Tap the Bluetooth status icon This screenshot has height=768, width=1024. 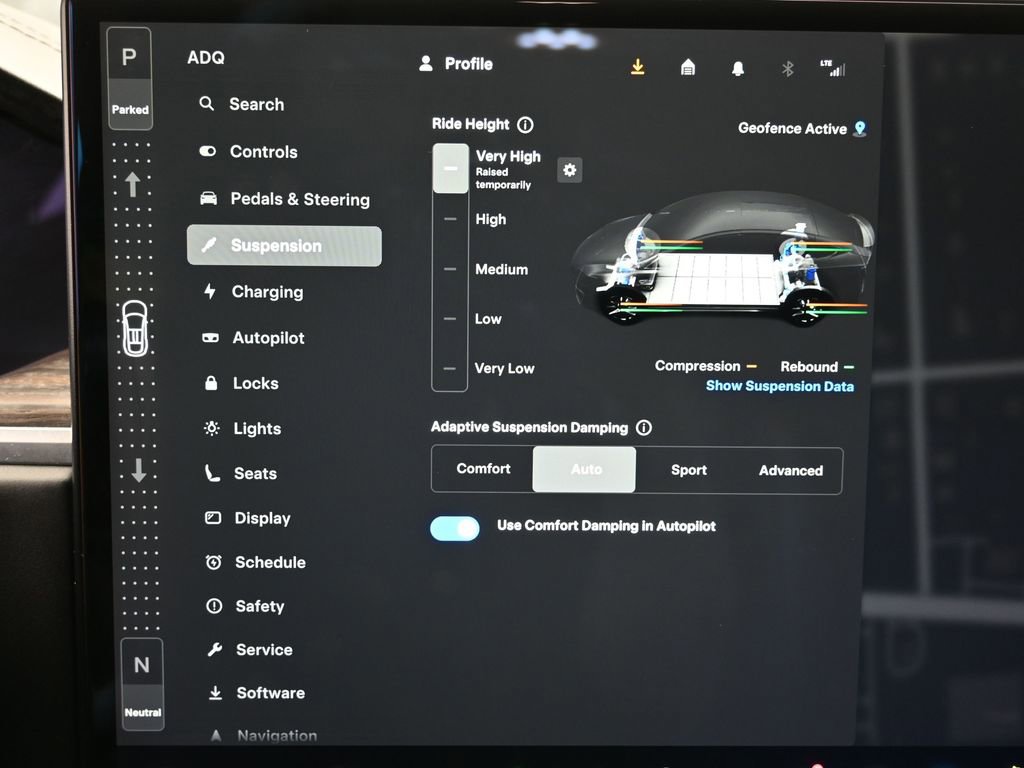click(x=787, y=68)
